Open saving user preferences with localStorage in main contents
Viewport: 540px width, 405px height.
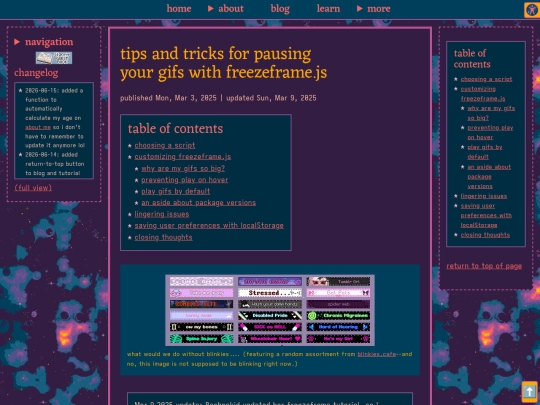coord(209,226)
